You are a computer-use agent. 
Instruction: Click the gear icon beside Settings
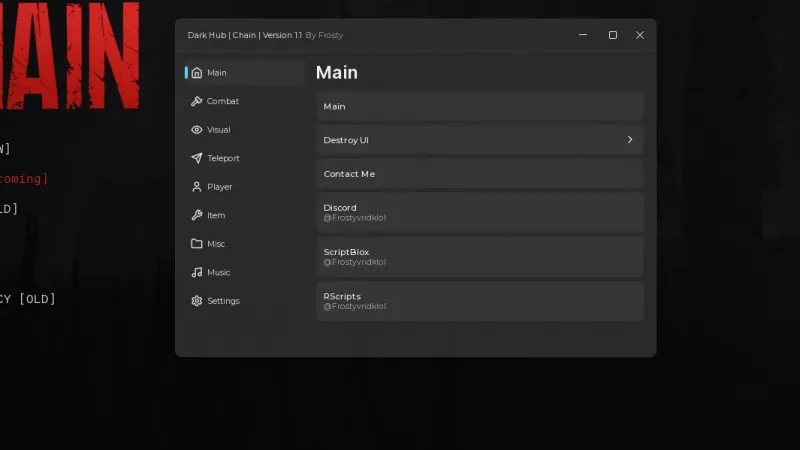pyautogui.click(x=196, y=301)
